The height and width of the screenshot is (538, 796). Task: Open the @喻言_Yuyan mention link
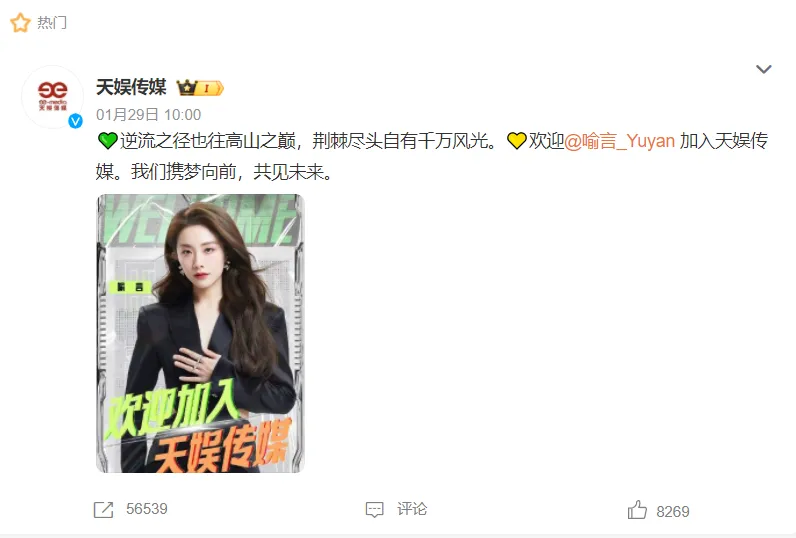pyautogui.click(x=619, y=141)
